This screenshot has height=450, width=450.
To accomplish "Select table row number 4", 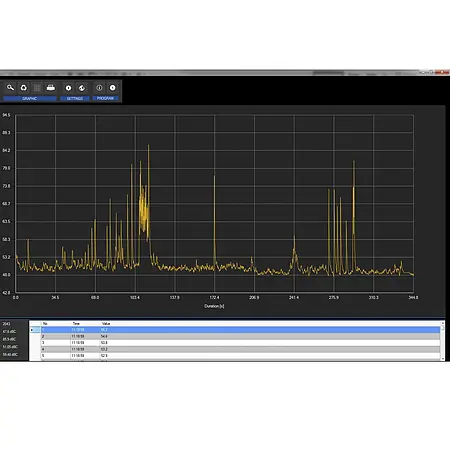I will coord(240,349).
